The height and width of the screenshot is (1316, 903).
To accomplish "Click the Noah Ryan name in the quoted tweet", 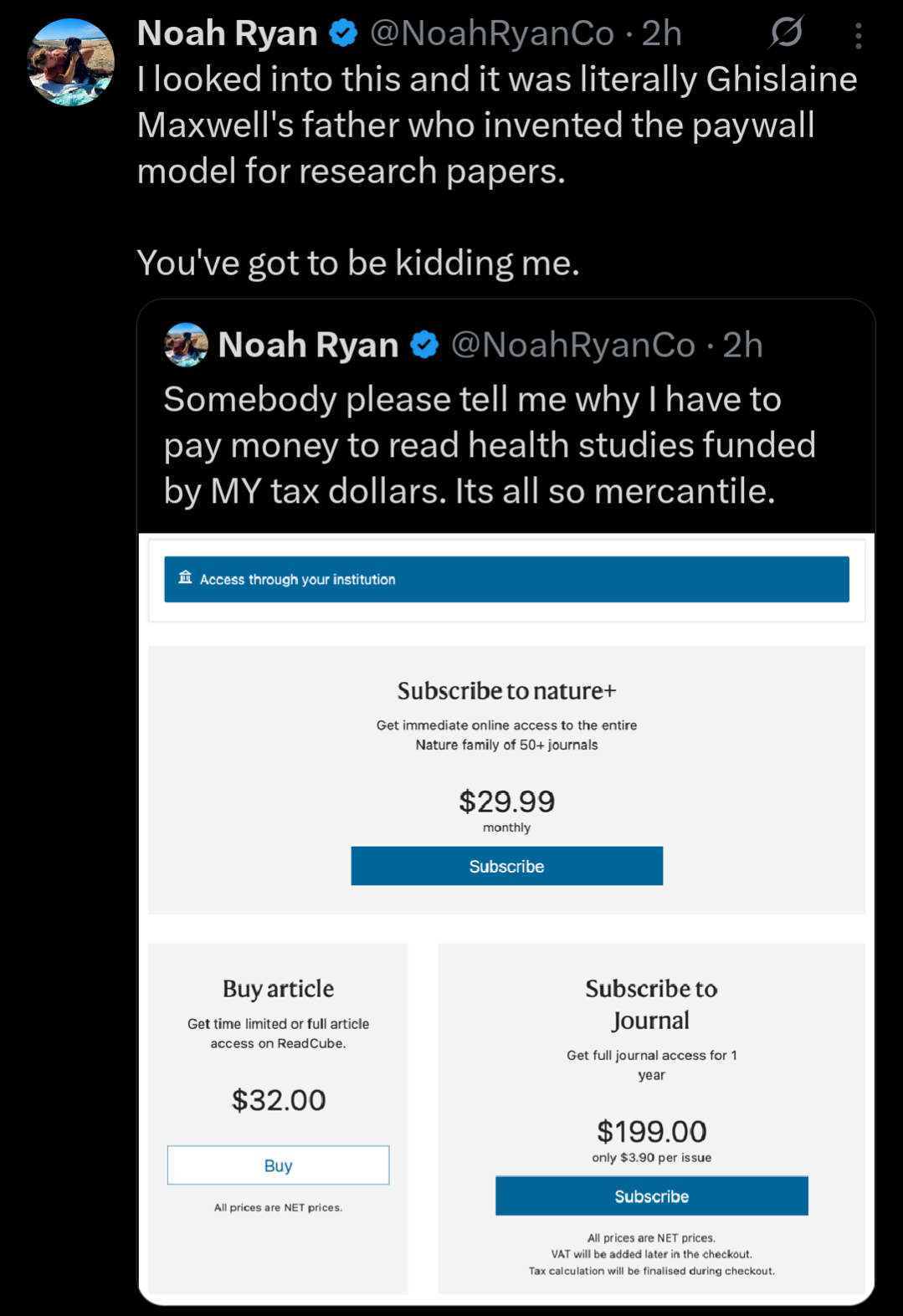I will (308, 345).
